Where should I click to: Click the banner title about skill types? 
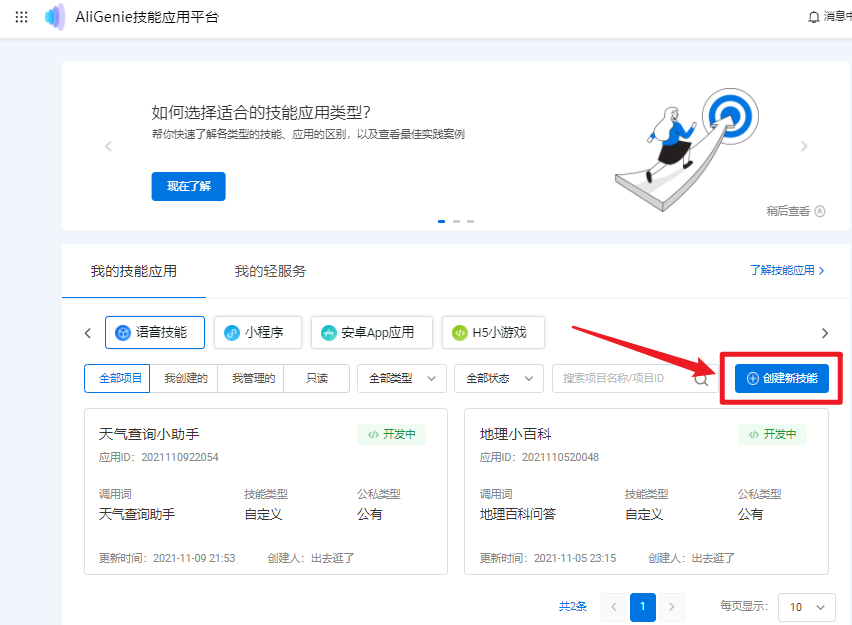point(261,112)
